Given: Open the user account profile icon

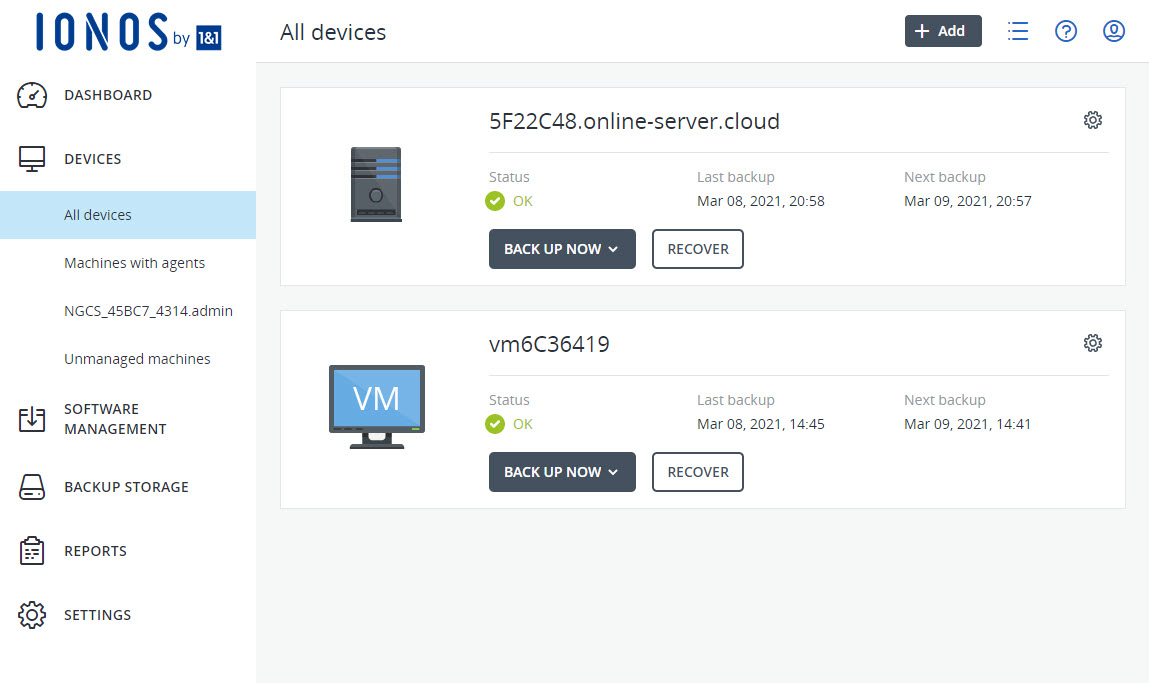Looking at the screenshot, I should [x=1114, y=32].
